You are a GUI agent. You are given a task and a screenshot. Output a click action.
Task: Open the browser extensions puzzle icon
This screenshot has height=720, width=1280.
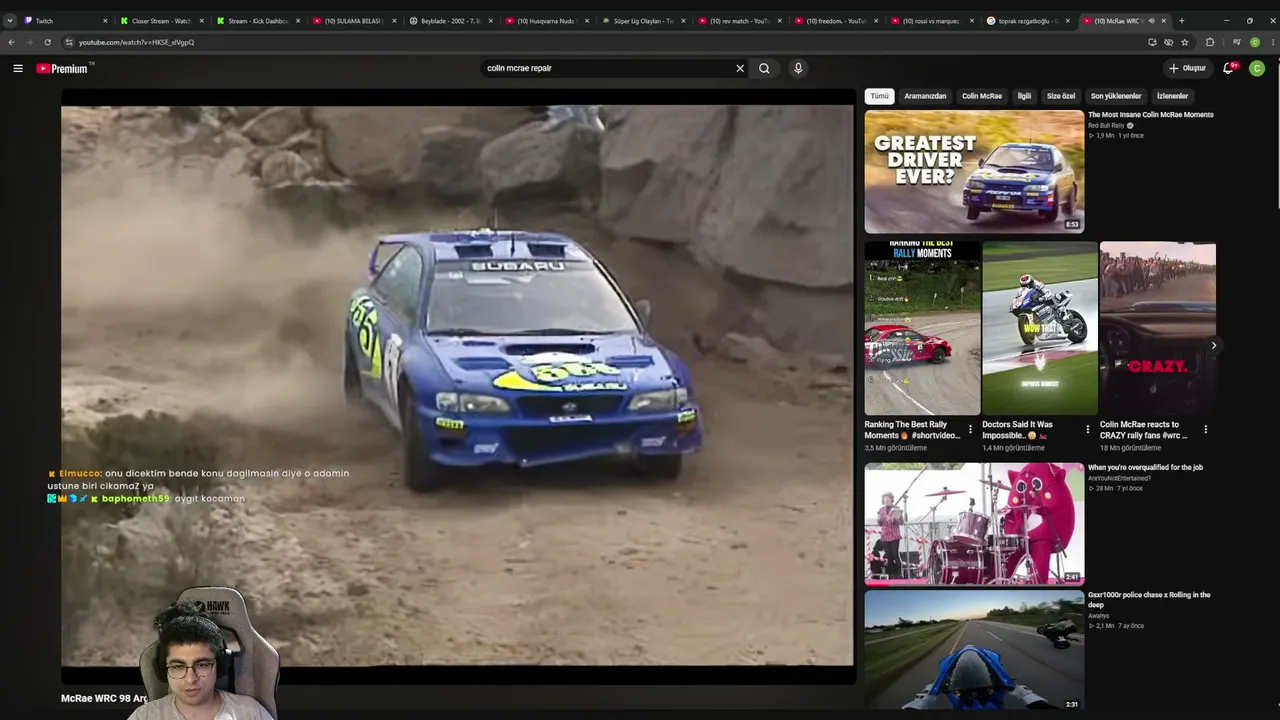click(x=1210, y=42)
